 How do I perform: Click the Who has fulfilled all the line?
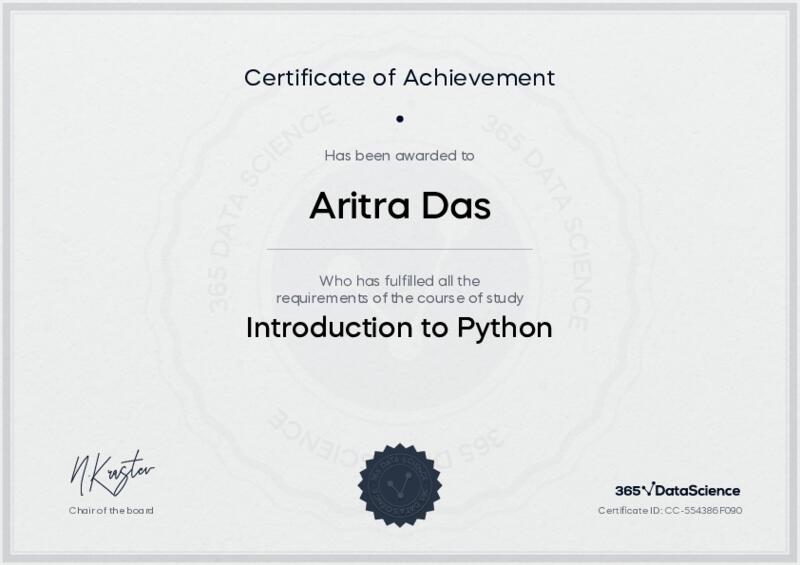pos(400,280)
